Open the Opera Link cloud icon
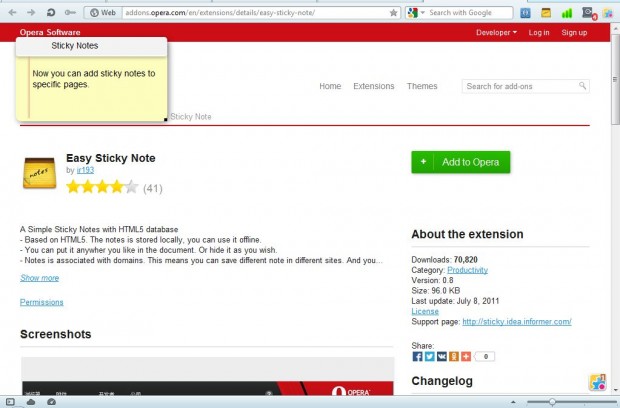This screenshot has height=408, width=620. [x=31, y=402]
